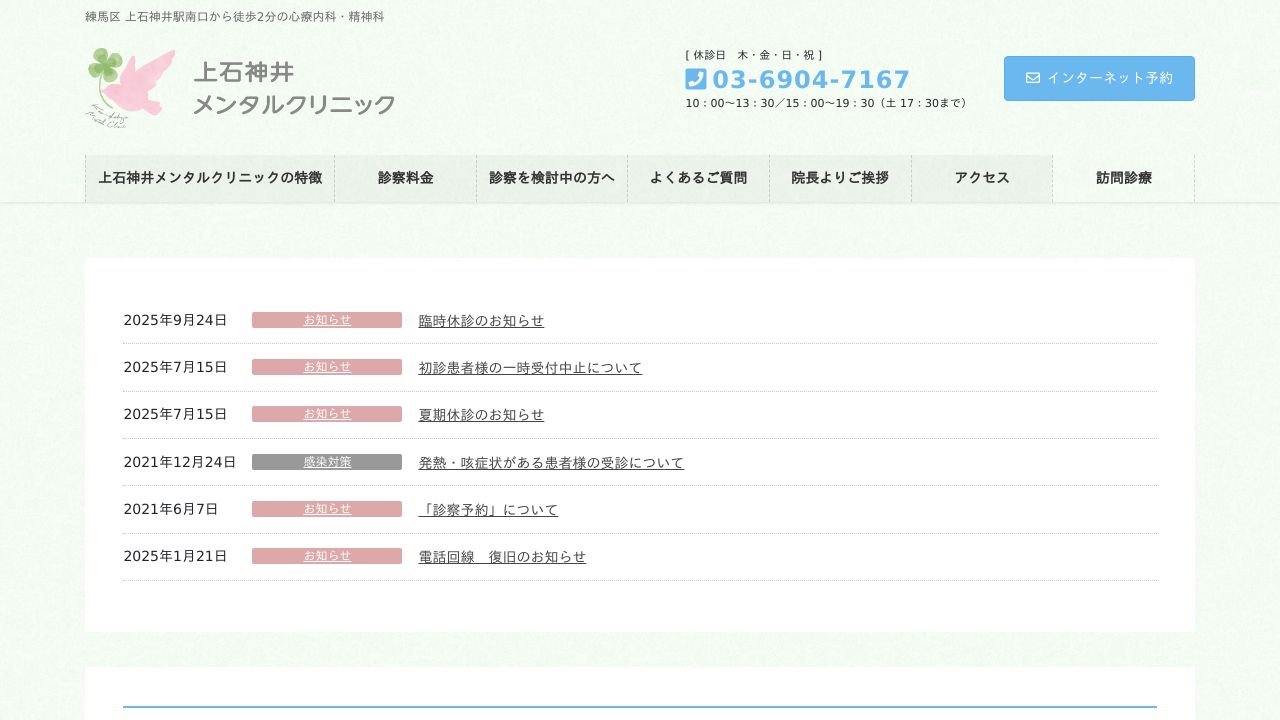1280x720 pixels.
Task: Navigate to the アクセス menu item
Action: pos(982,178)
